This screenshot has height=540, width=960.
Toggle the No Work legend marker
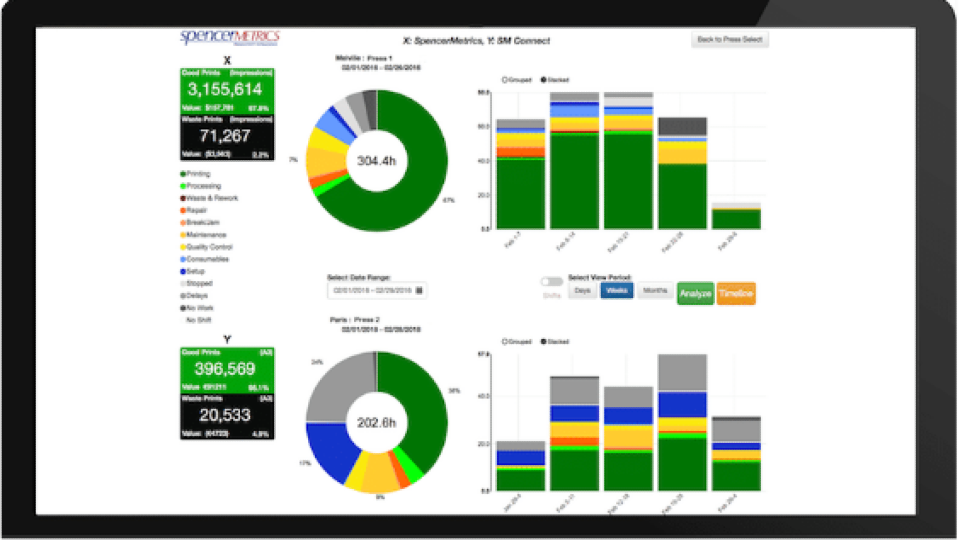(183, 308)
